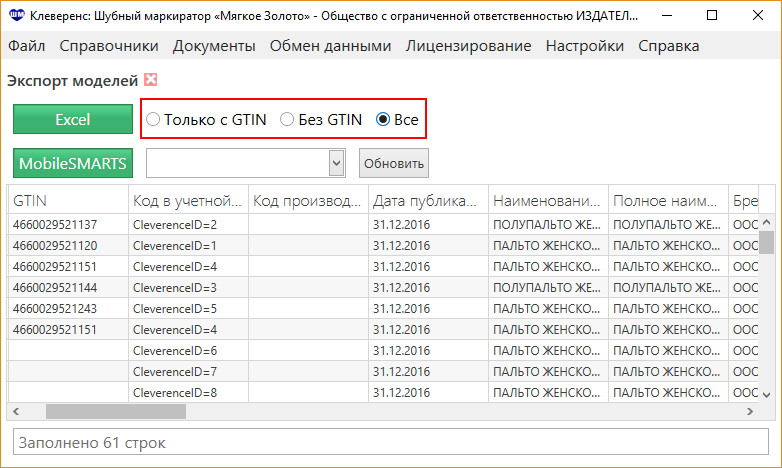
Task: Click the Обновить button
Action: click(393, 163)
